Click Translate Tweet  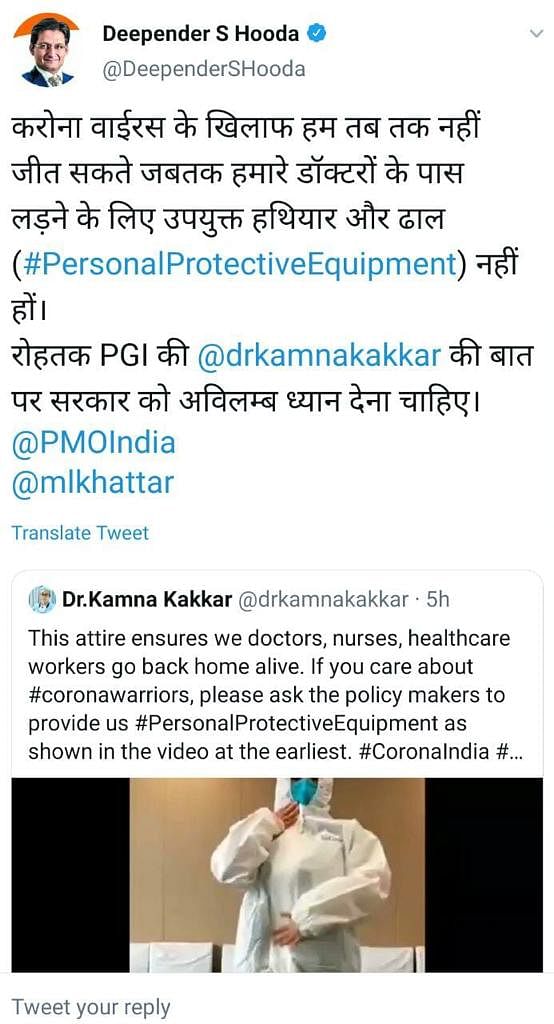tap(80, 533)
